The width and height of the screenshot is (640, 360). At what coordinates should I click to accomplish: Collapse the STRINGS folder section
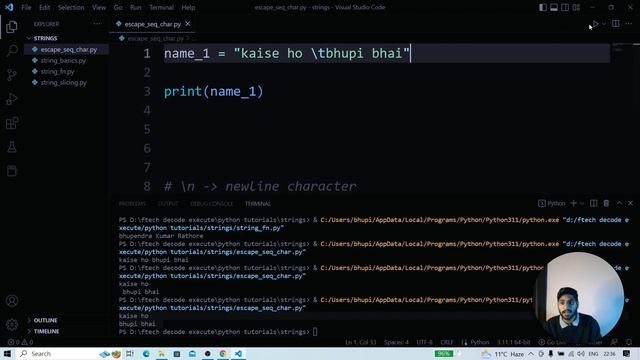click(45, 38)
